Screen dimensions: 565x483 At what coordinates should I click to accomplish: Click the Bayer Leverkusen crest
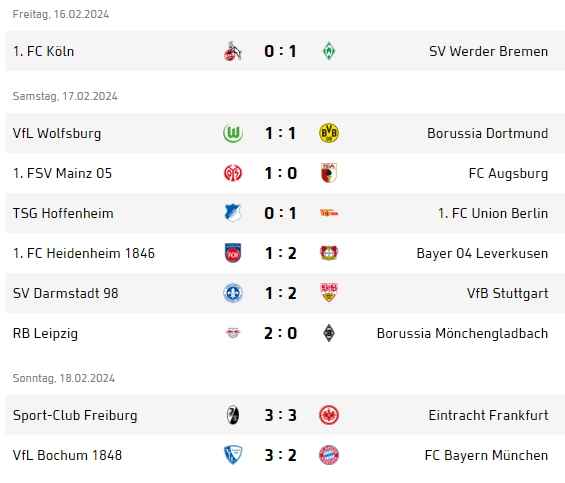(x=329, y=253)
